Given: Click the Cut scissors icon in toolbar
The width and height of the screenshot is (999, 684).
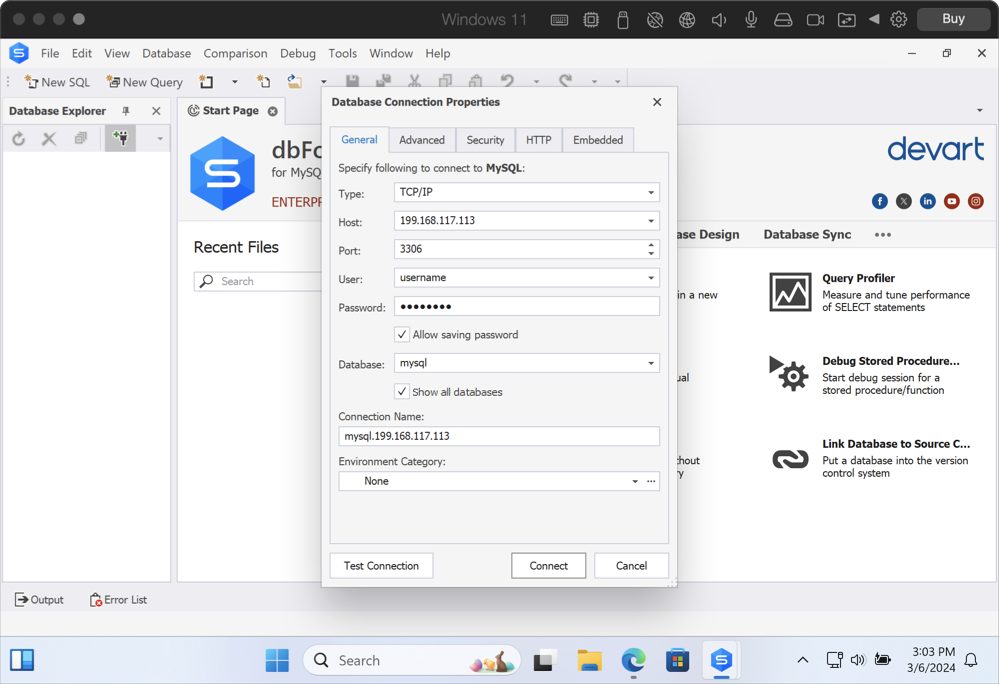Looking at the screenshot, I should click(414, 82).
